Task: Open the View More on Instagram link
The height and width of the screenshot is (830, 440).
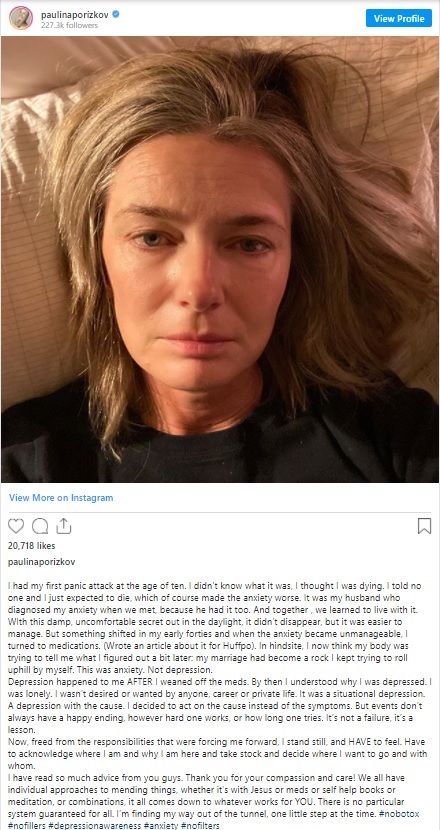Action: pos(61,498)
